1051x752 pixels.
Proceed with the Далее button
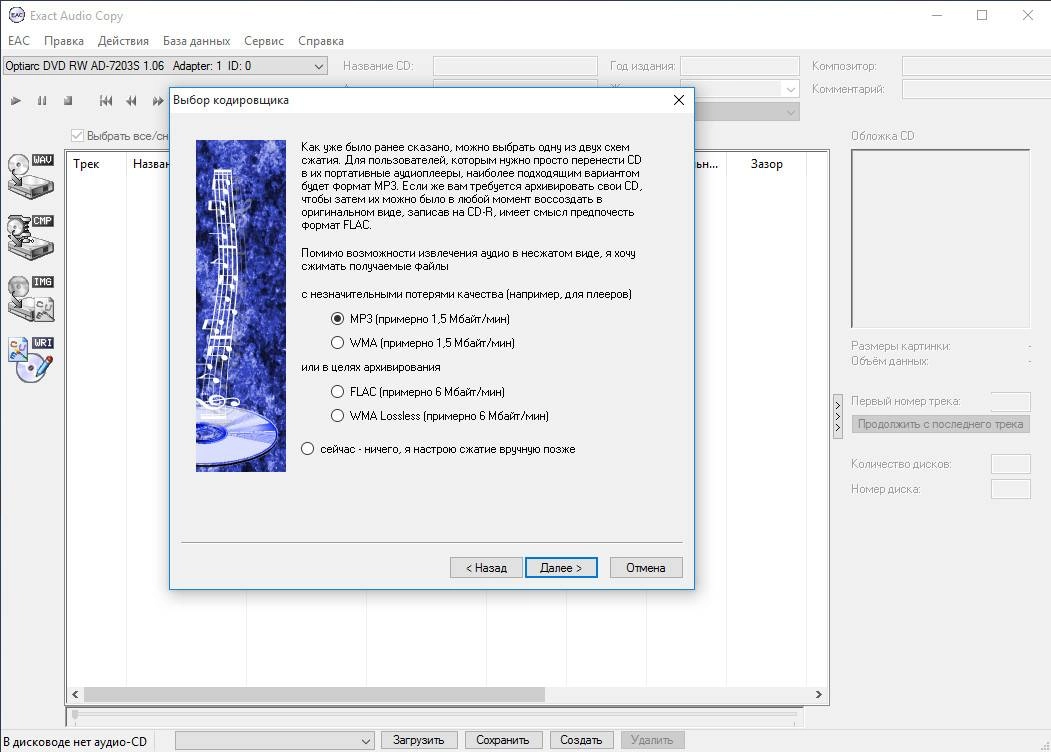coord(561,568)
